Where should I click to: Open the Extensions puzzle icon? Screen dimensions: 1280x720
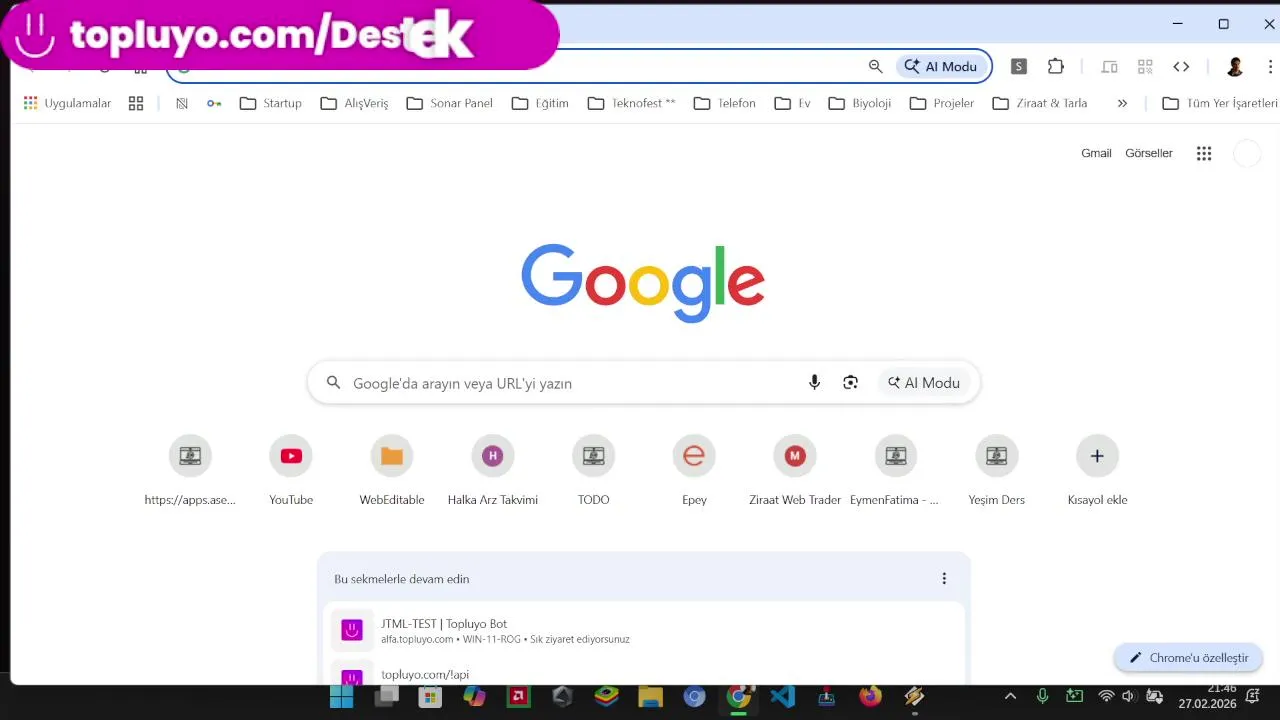click(x=1056, y=66)
